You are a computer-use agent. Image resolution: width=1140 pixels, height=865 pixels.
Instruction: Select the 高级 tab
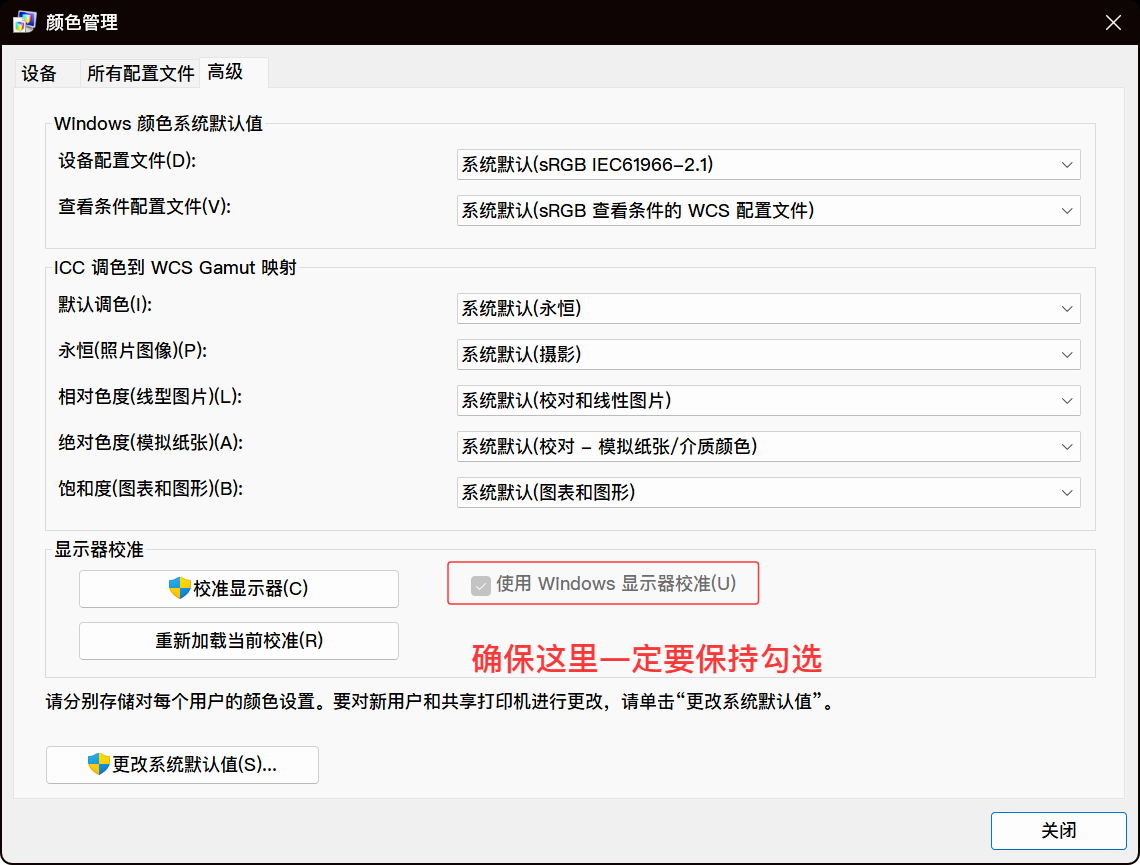pyautogui.click(x=226, y=72)
